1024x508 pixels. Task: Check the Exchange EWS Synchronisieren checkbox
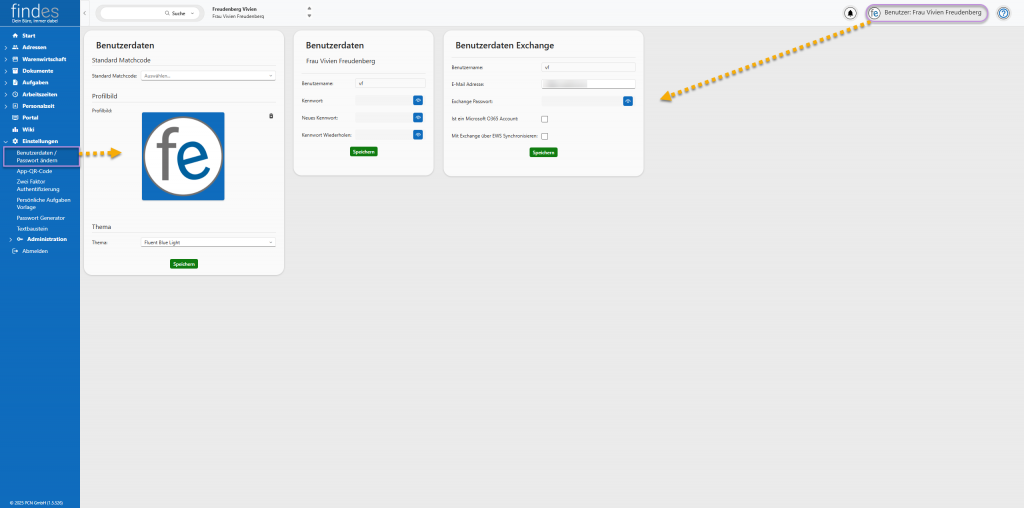[x=545, y=136]
